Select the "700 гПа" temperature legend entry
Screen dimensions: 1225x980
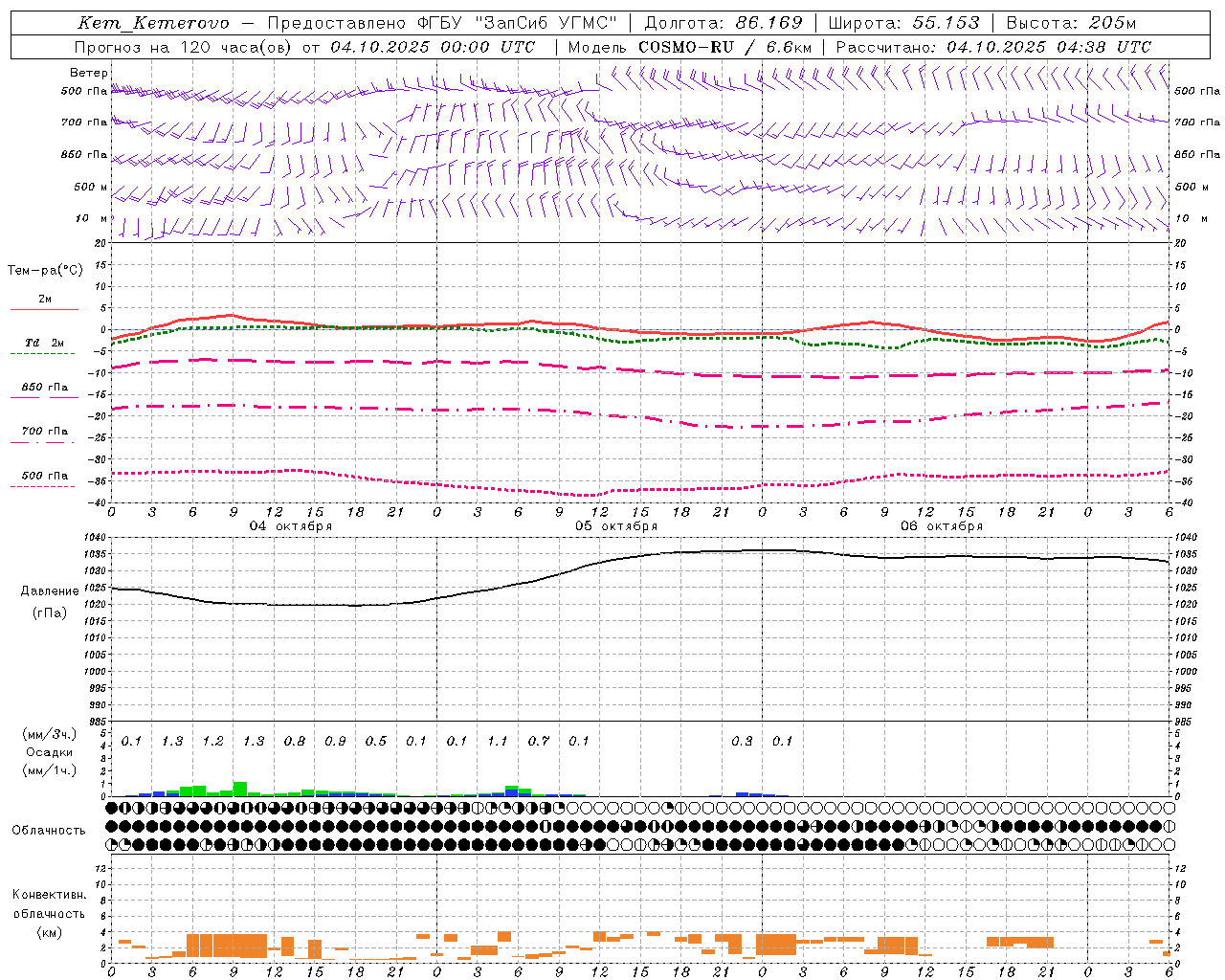pos(45,432)
